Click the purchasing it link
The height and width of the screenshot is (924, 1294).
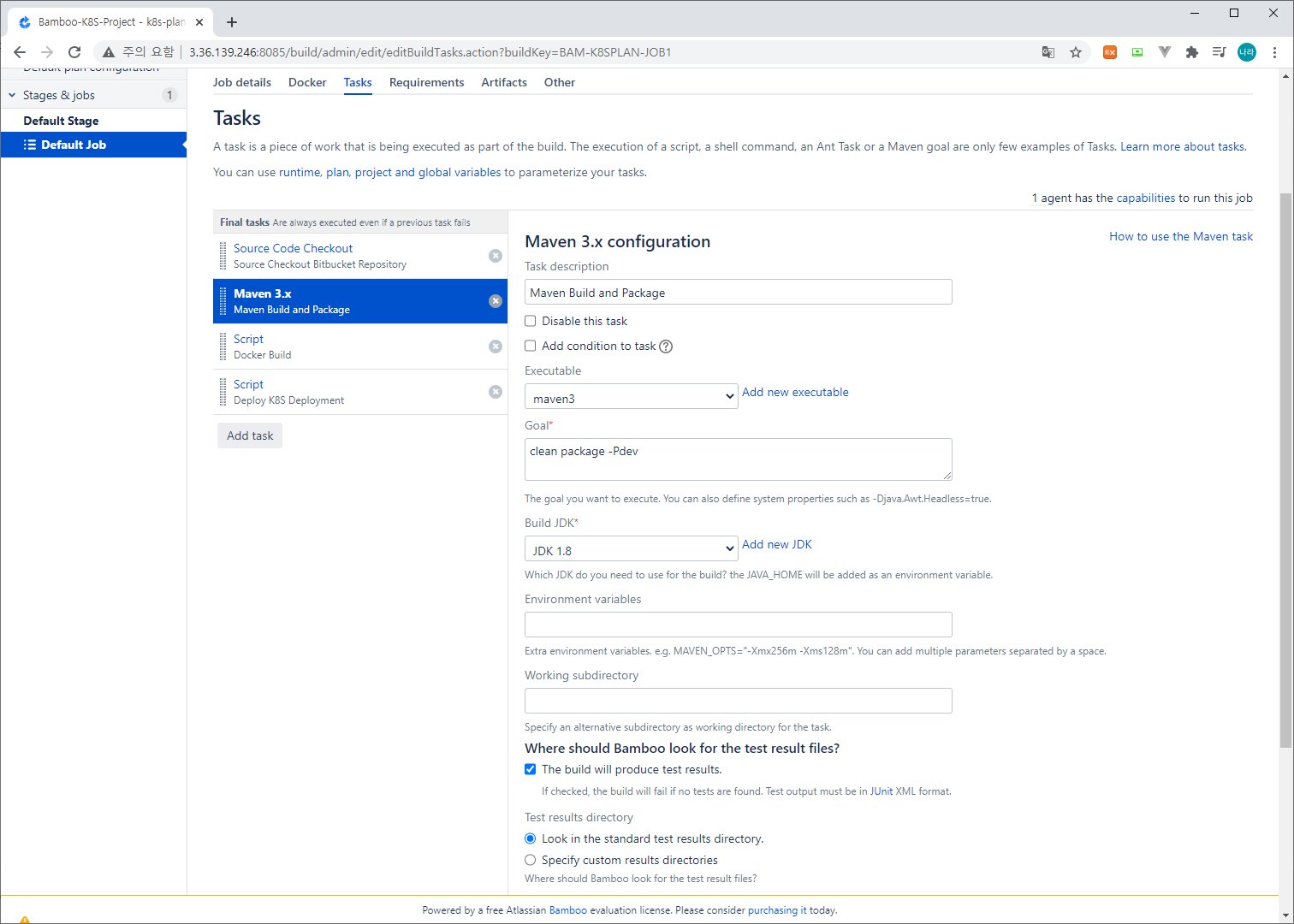[x=777, y=910]
